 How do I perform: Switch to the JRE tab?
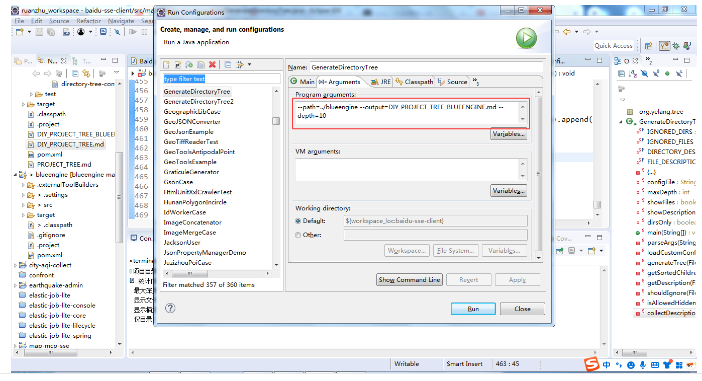point(381,81)
